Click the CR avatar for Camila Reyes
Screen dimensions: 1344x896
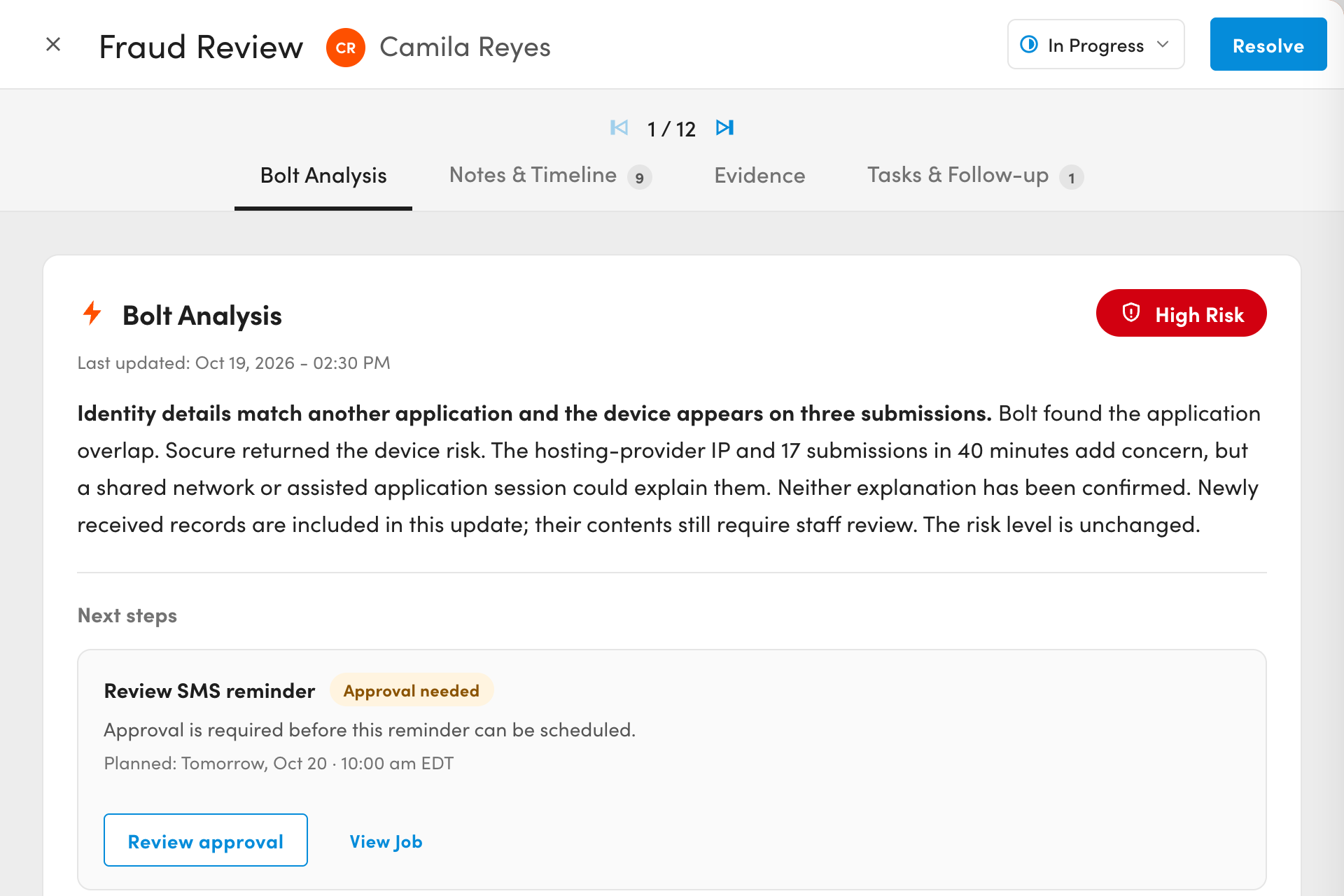coord(346,48)
